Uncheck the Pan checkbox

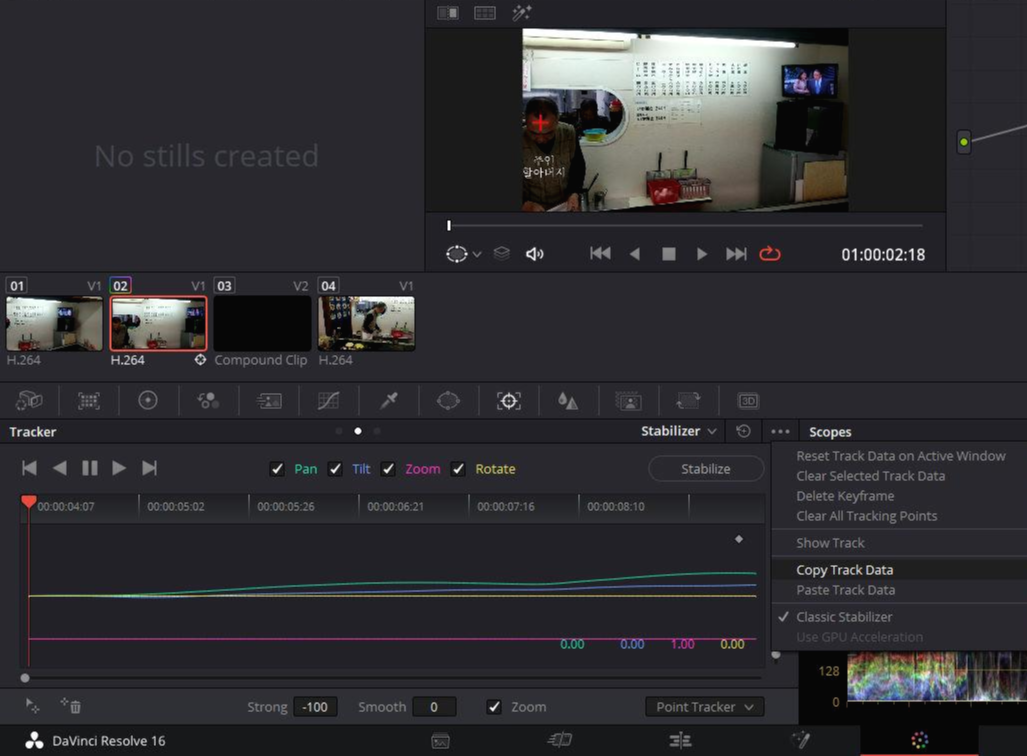tap(277, 469)
